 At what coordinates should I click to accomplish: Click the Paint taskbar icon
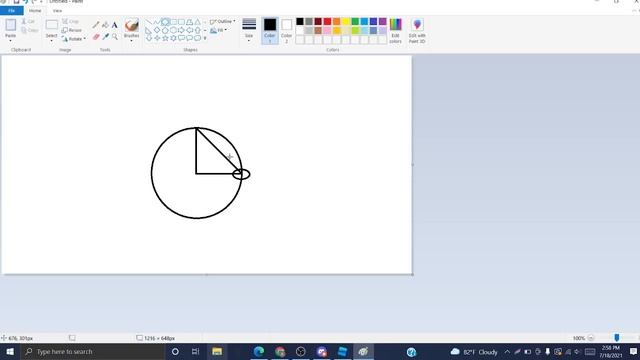363,351
